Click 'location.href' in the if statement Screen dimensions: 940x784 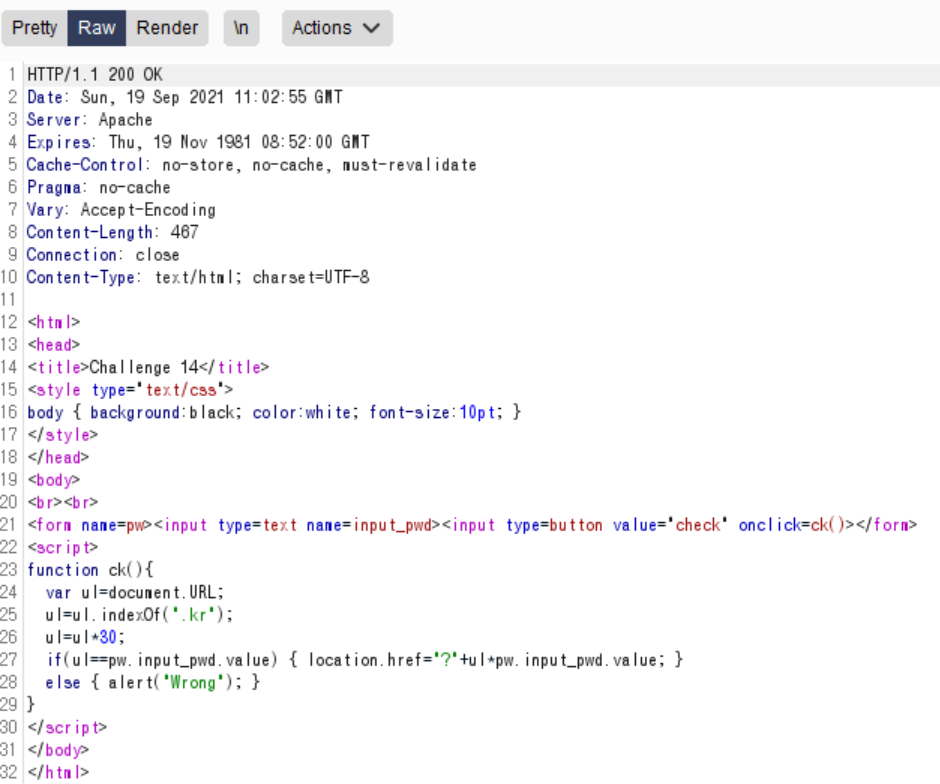pyautogui.click(x=367, y=660)
